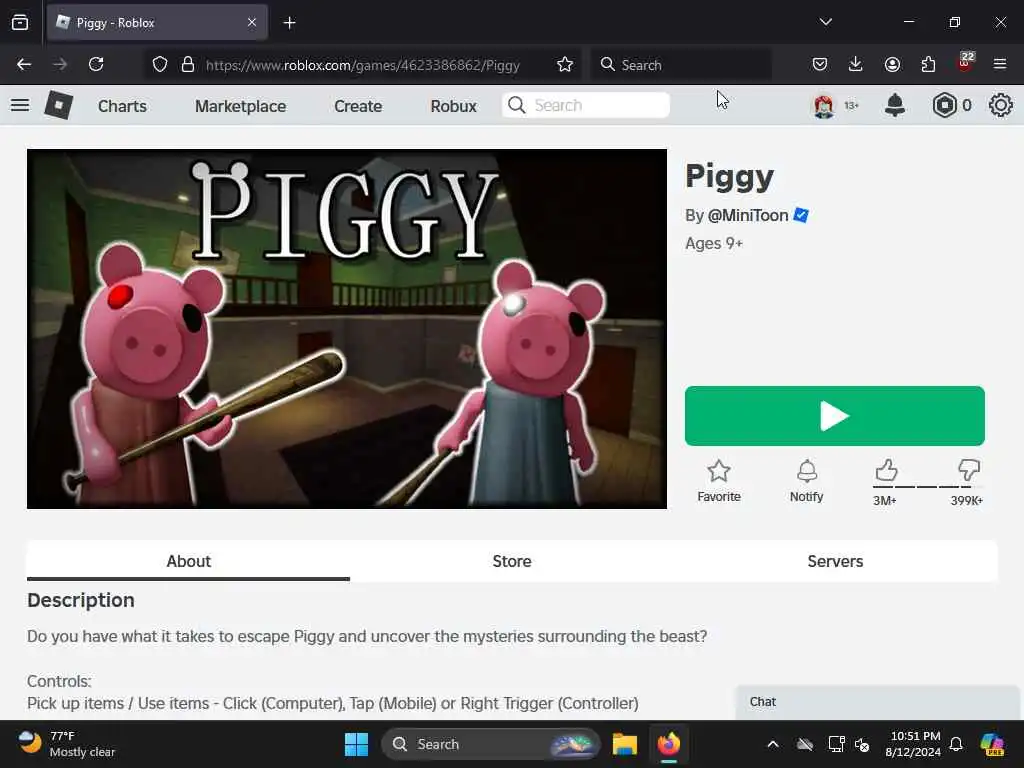Viewport: 1024px width, 768px height.
Task: Open the Charts page
Action: pos(122,106)
